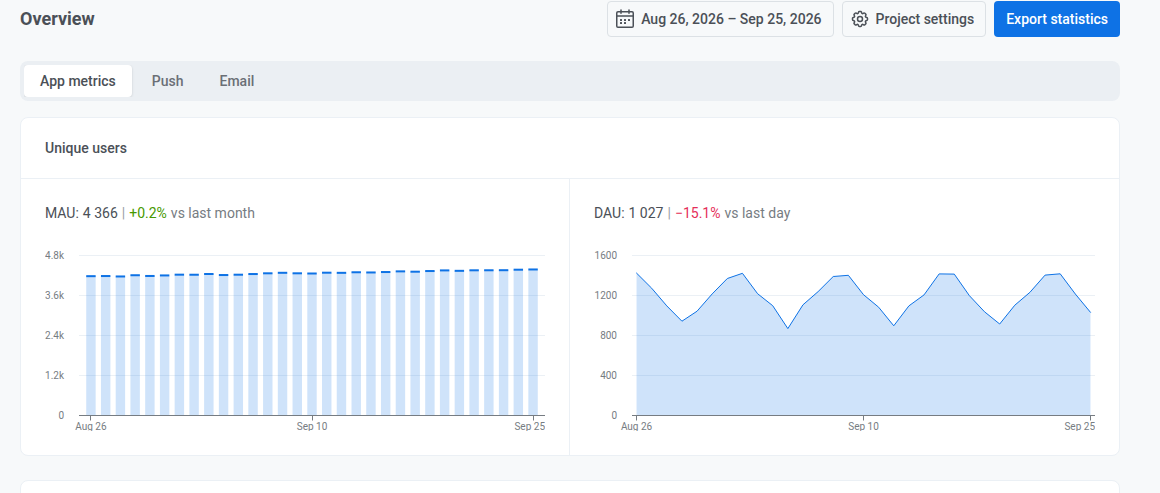Select the last MAU bar for Sep 25
This screenshot has width=1160, height=493.
tap(533, 342)
